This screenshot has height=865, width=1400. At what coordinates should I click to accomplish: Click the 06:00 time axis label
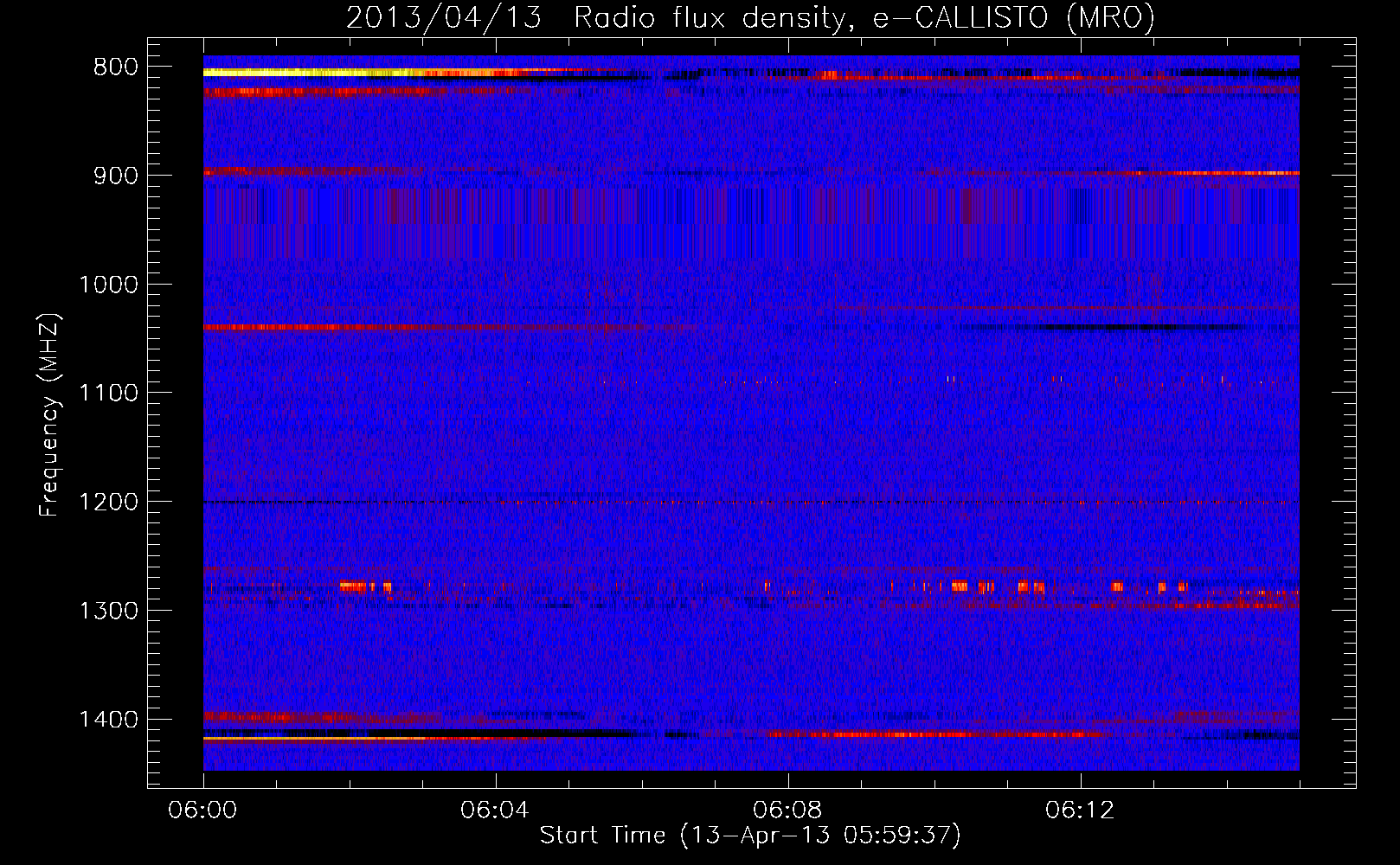pos(203,811)
